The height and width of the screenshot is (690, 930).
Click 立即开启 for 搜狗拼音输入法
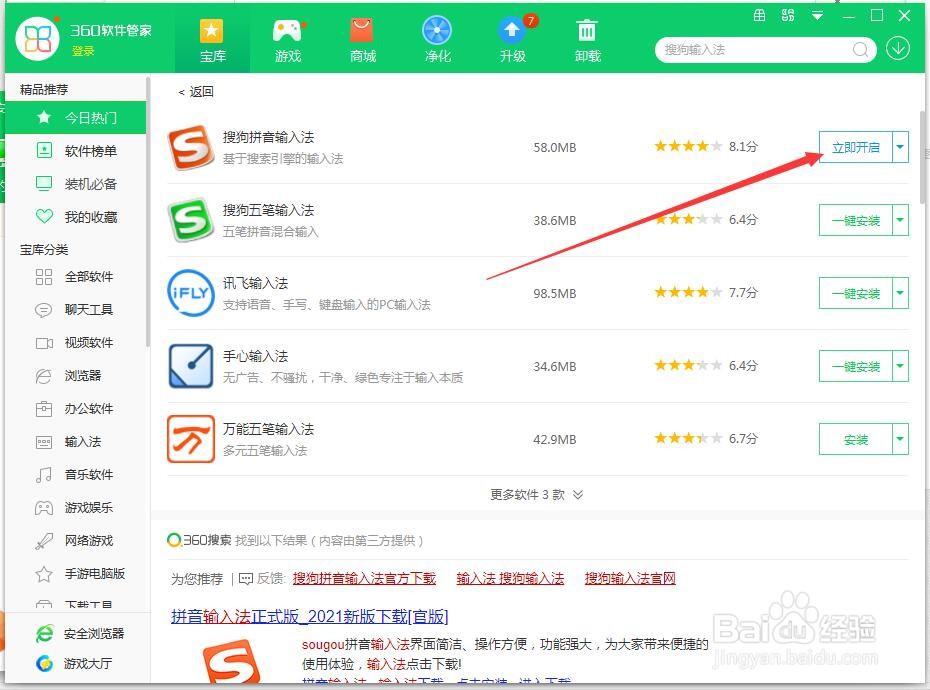tap(855, 147)
